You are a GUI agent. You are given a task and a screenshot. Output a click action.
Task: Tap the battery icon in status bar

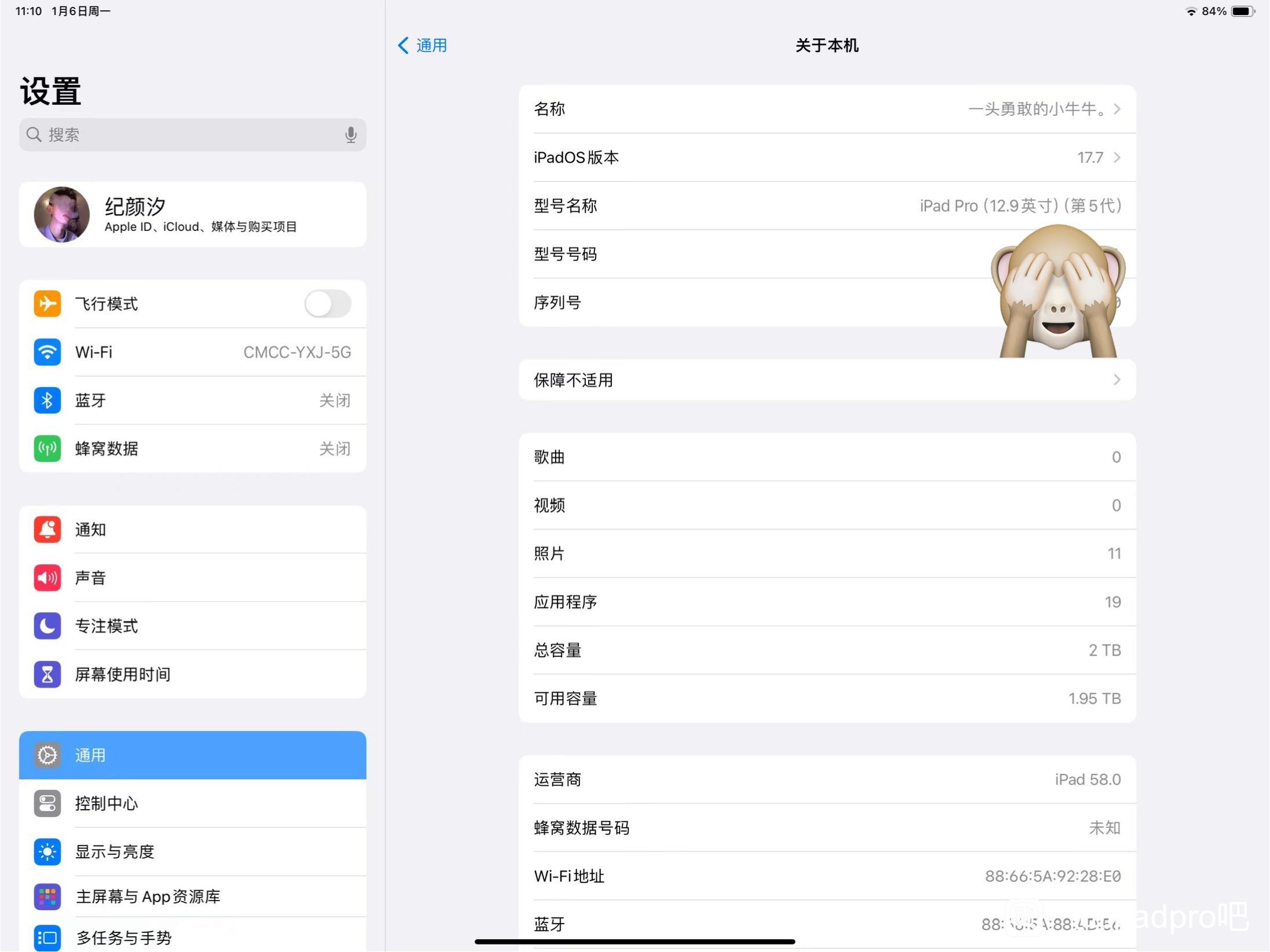[x=1243, y=11]
